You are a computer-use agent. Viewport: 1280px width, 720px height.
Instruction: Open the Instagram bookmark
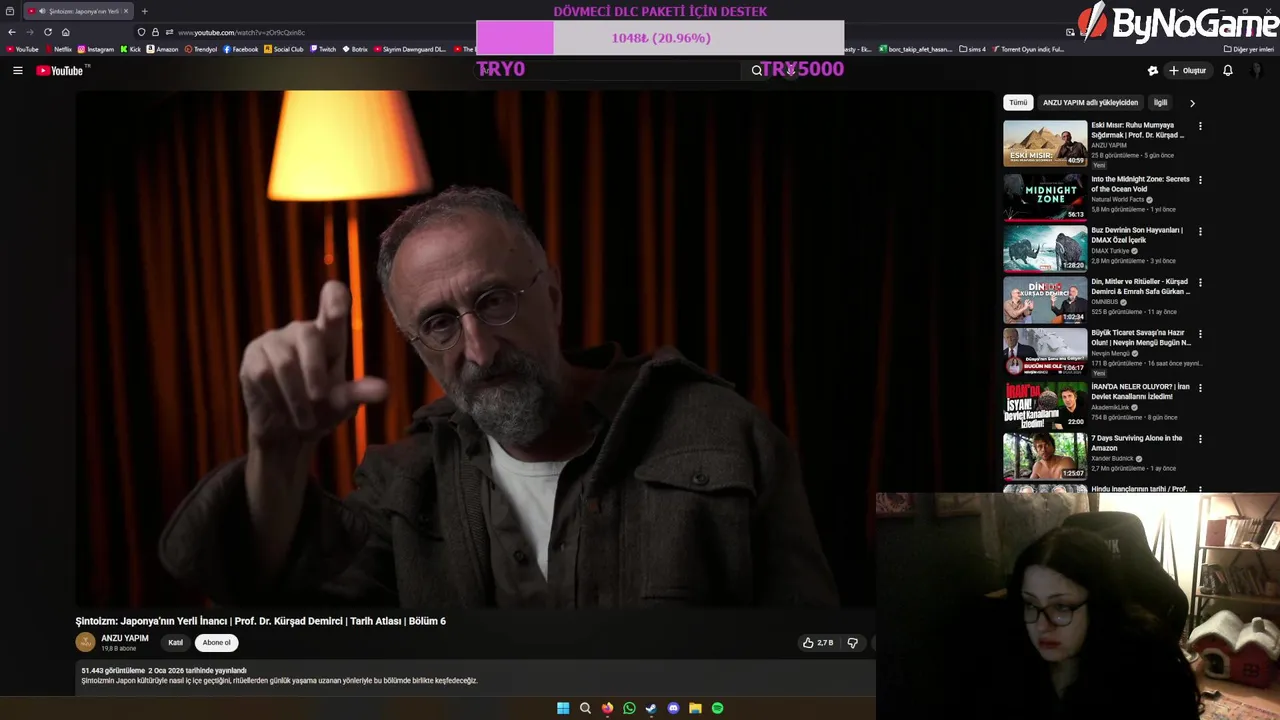(x=96, y=49)
